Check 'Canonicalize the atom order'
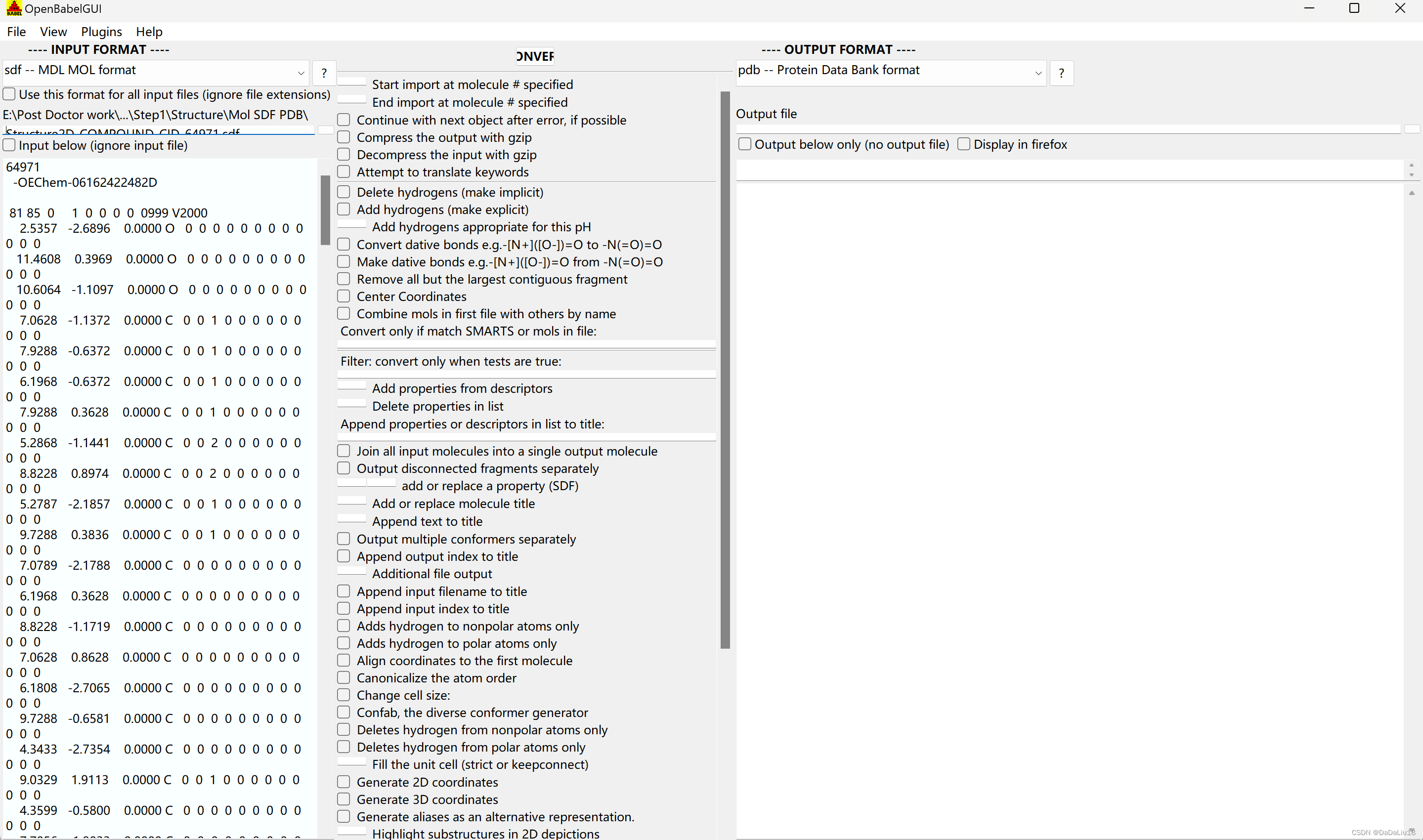1423x840 pixels. (x=344, y=677)
